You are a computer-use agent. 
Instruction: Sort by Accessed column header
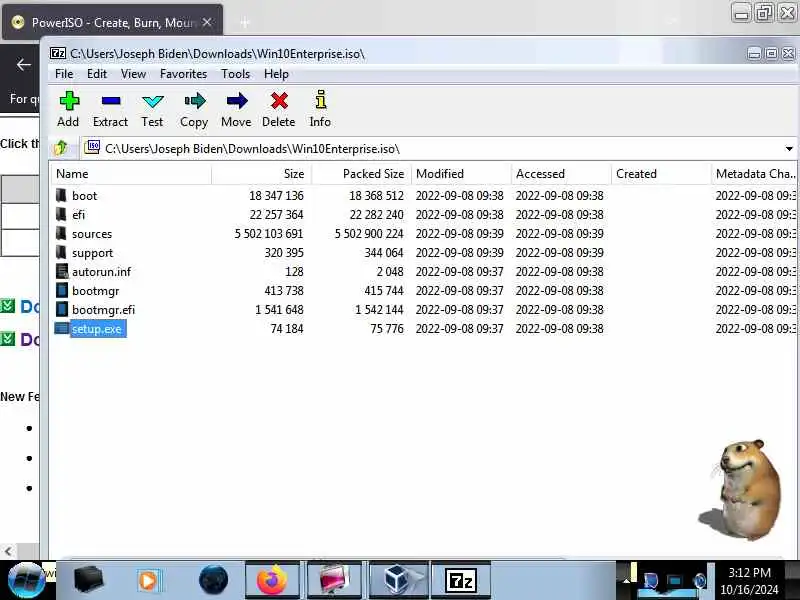[x=561, y=174]
